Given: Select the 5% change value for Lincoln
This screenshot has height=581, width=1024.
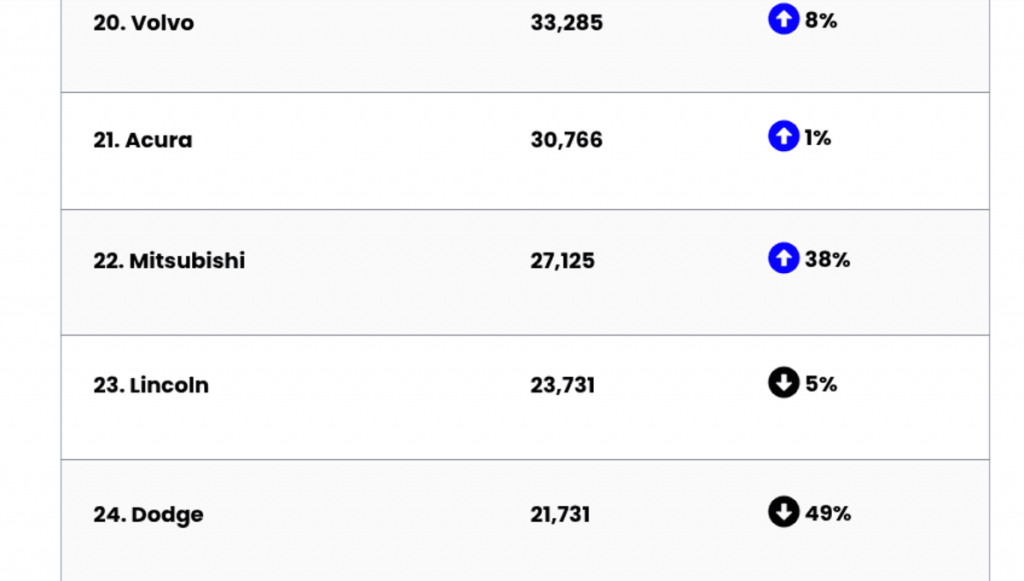Looking at the screenshot, I should point(821,384).
